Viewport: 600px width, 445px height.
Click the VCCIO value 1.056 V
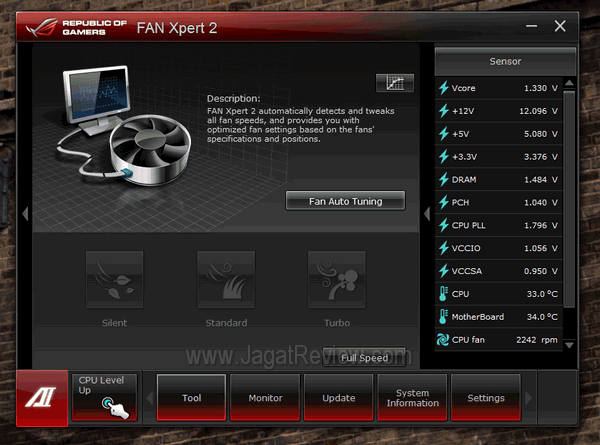pos(541,248)
